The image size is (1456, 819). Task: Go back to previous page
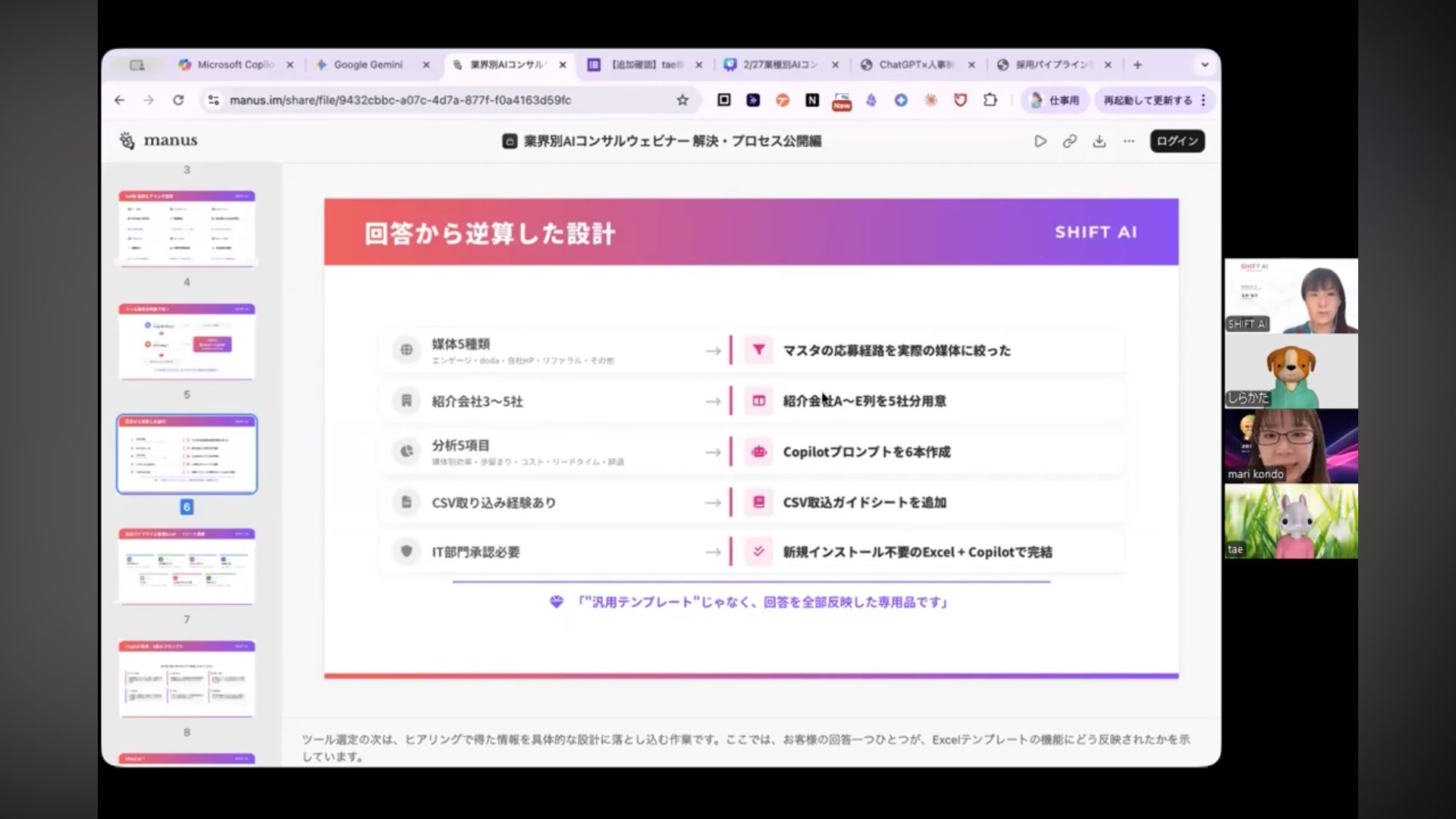point(119,100)
